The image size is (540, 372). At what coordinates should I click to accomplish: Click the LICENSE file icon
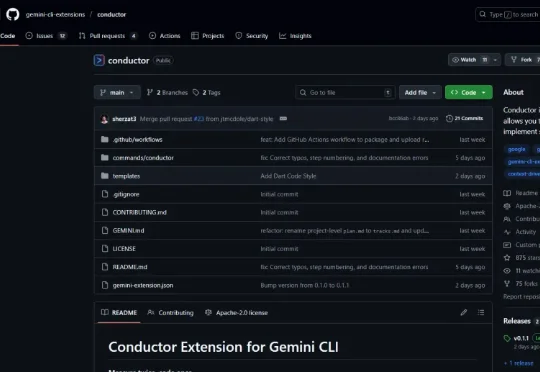coord(105,248)
